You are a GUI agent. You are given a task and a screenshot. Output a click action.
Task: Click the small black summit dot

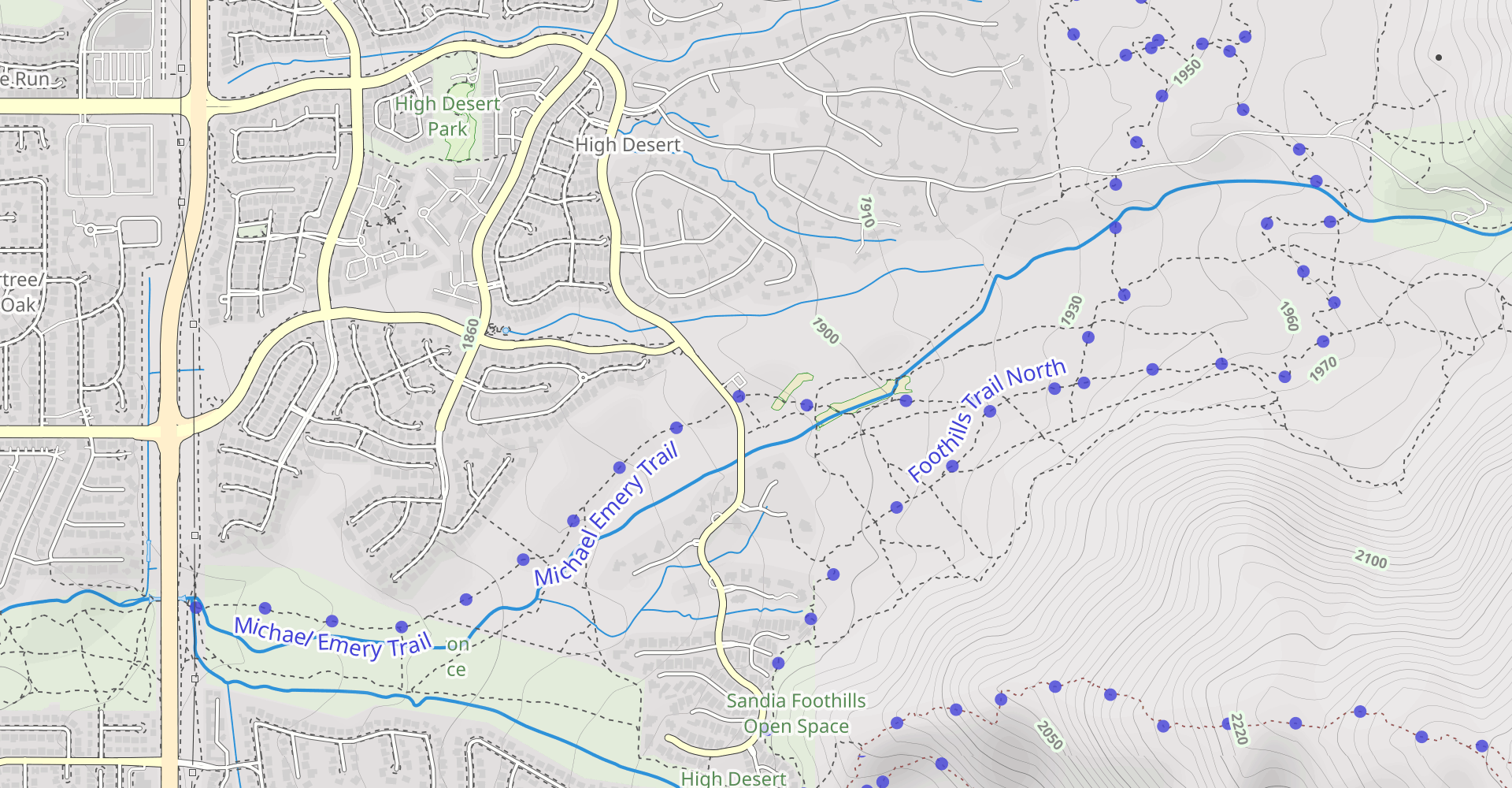(x=1439, y=58)
